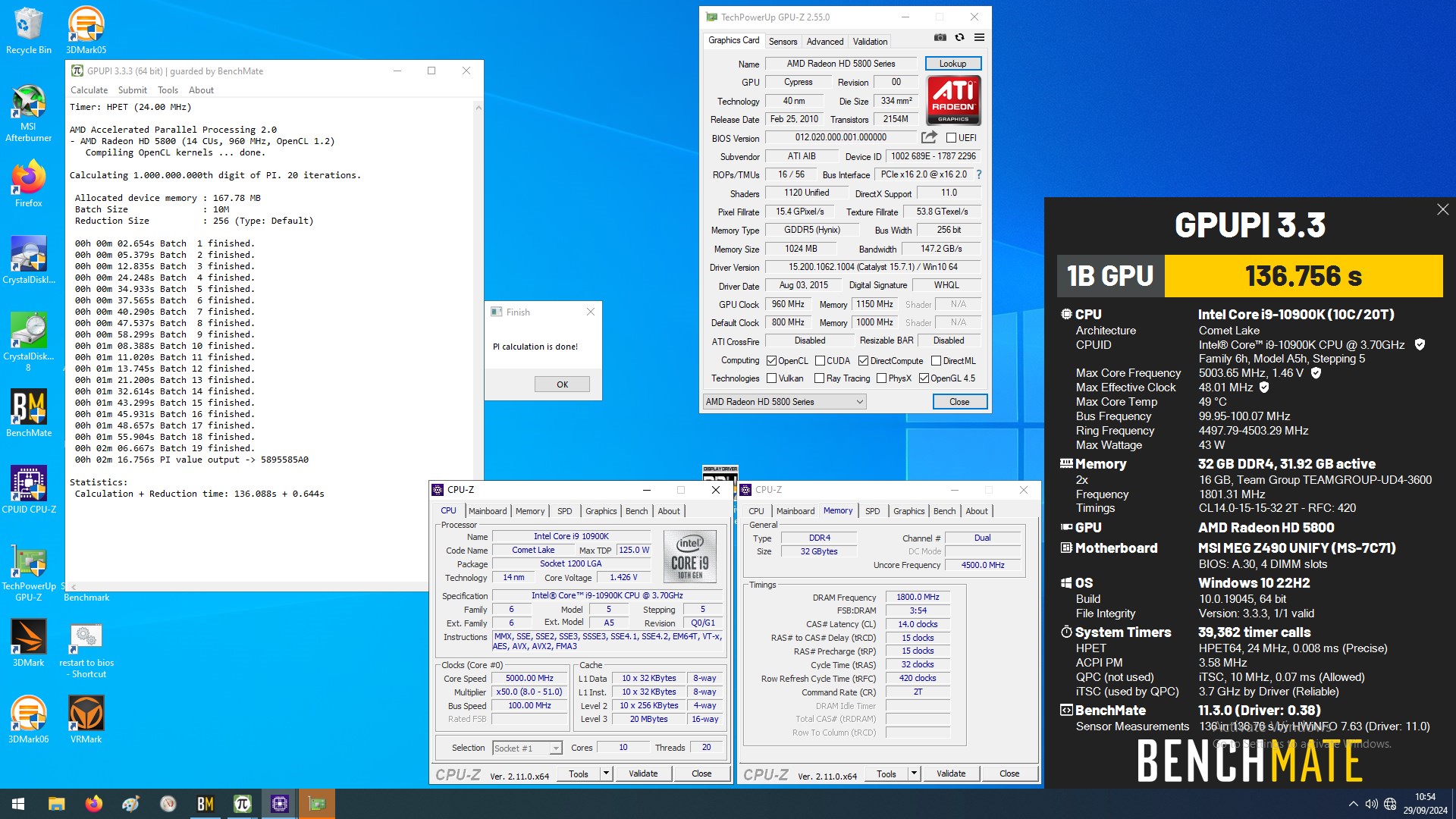Open the Windows Start menu

(x=18, y=804)
